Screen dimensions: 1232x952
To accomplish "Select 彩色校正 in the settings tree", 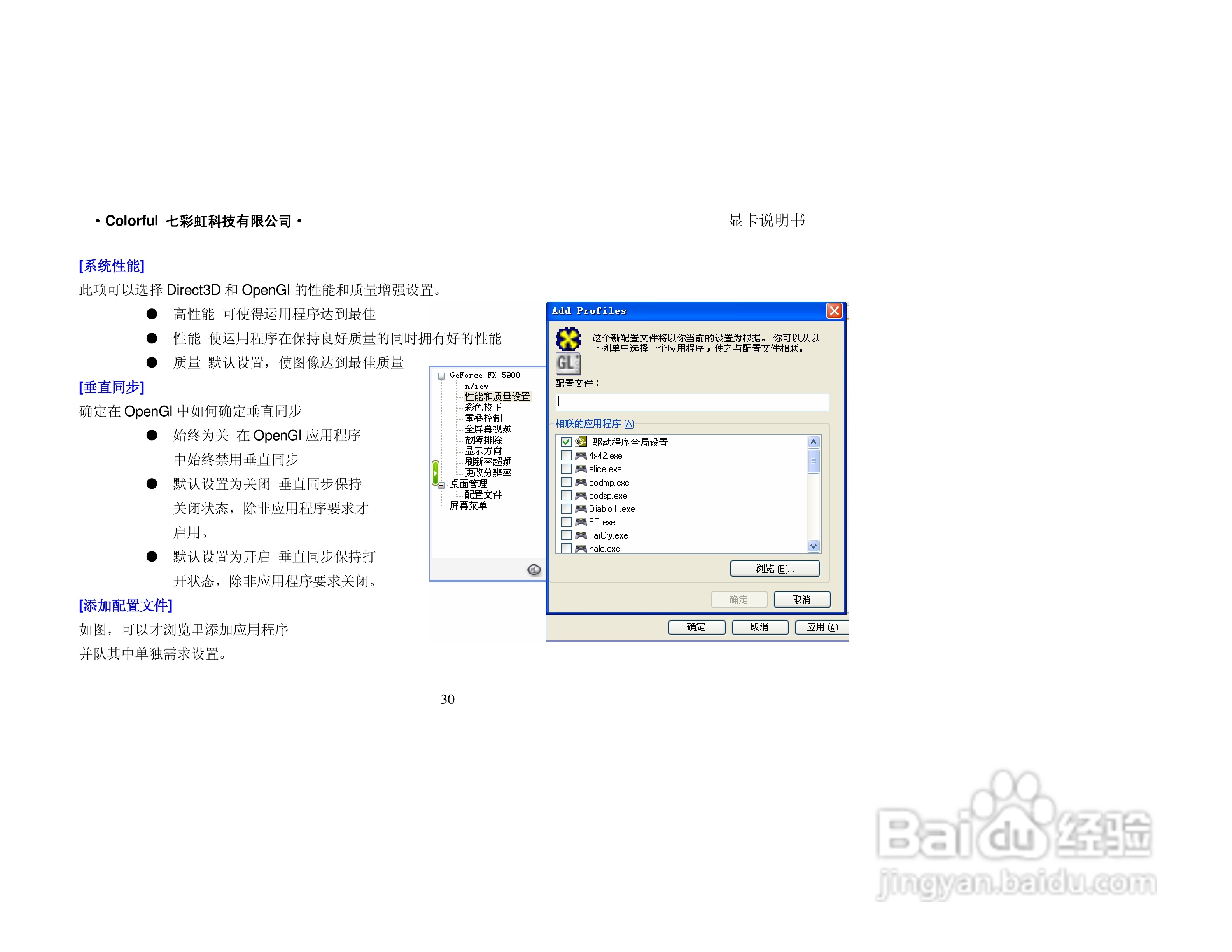I will point(483,407).
